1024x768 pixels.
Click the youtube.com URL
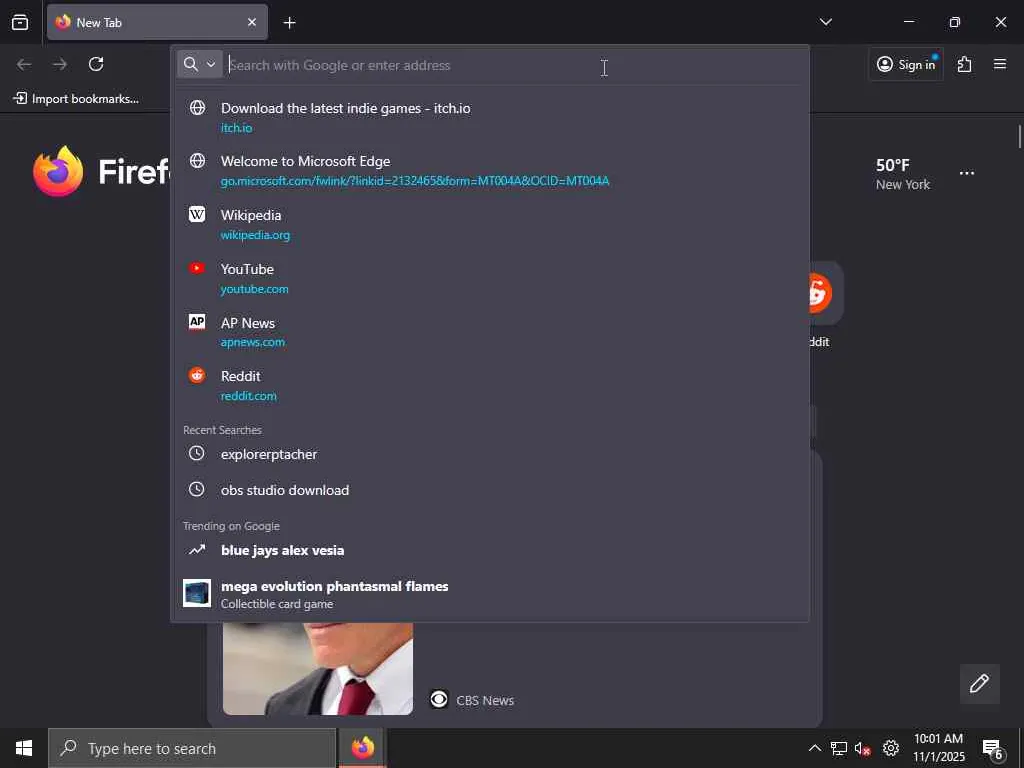254,289
